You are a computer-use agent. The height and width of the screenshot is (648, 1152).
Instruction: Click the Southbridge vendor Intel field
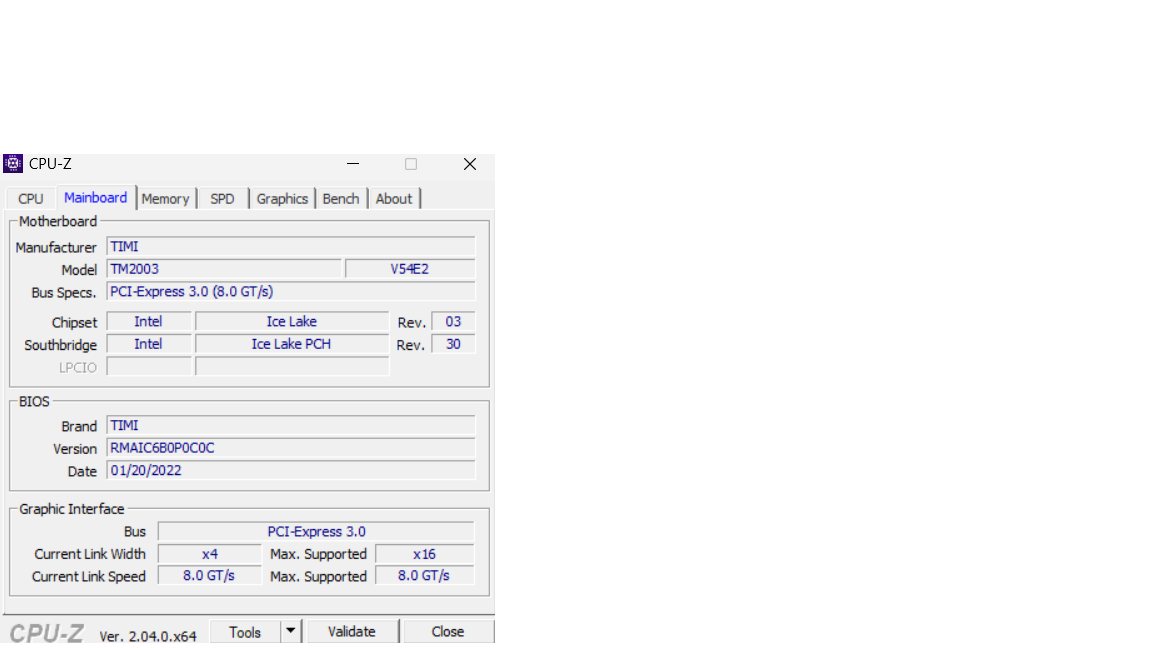(x=149, y=344)
